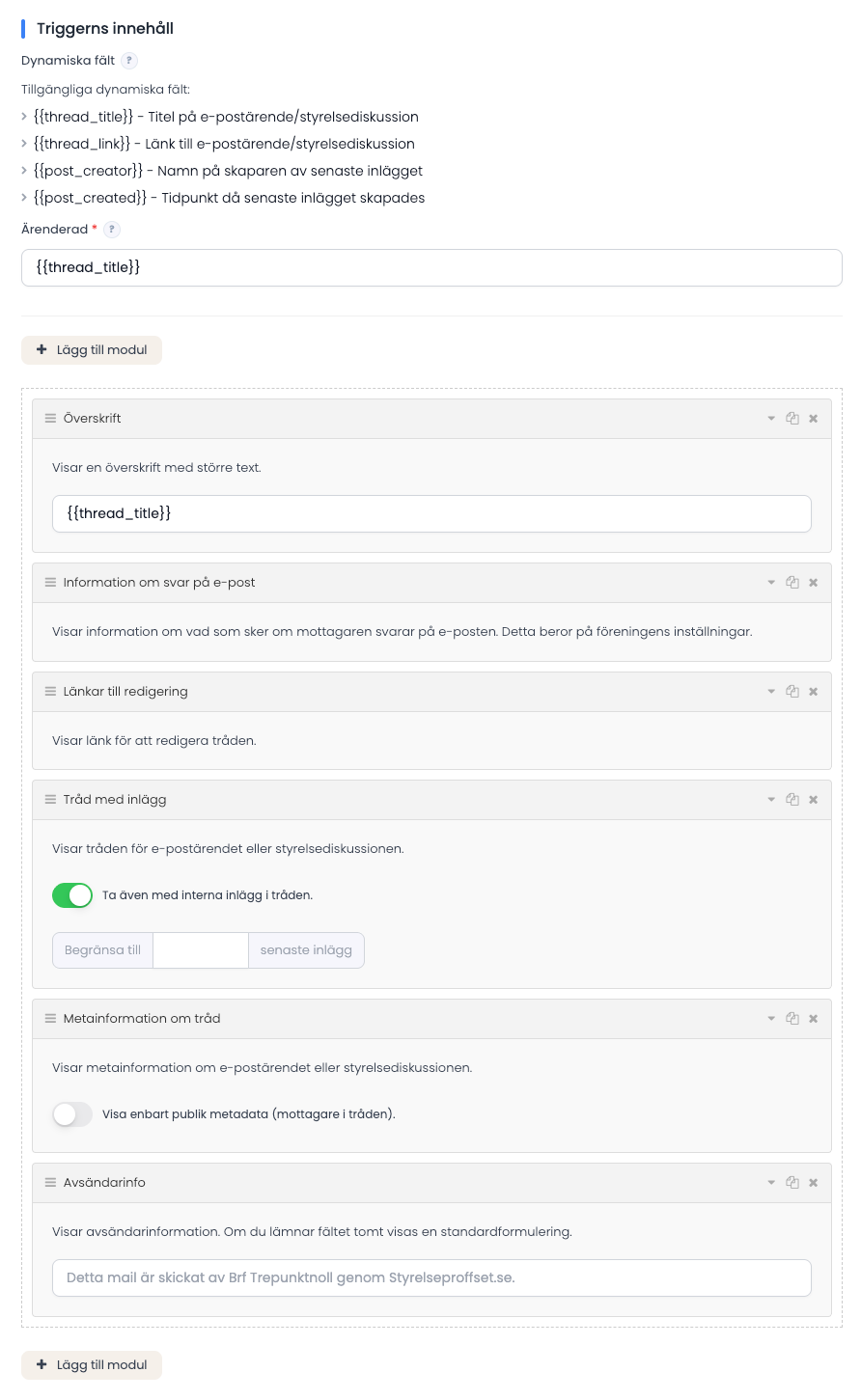This screenshot has height=1400, width=861.
Task: Copy the Avsändarinfo module
Action: click(x=792, y=1183)
